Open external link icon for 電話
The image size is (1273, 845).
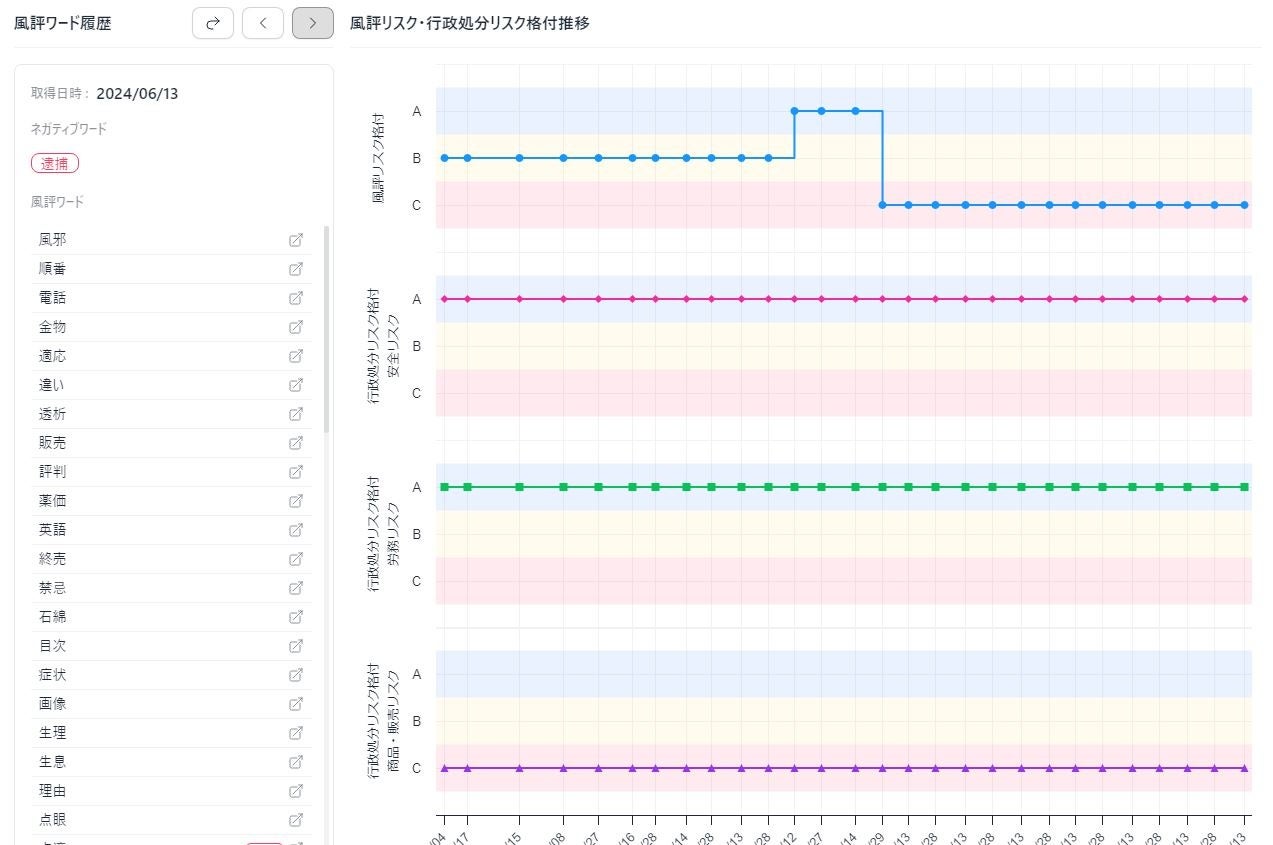296,298
